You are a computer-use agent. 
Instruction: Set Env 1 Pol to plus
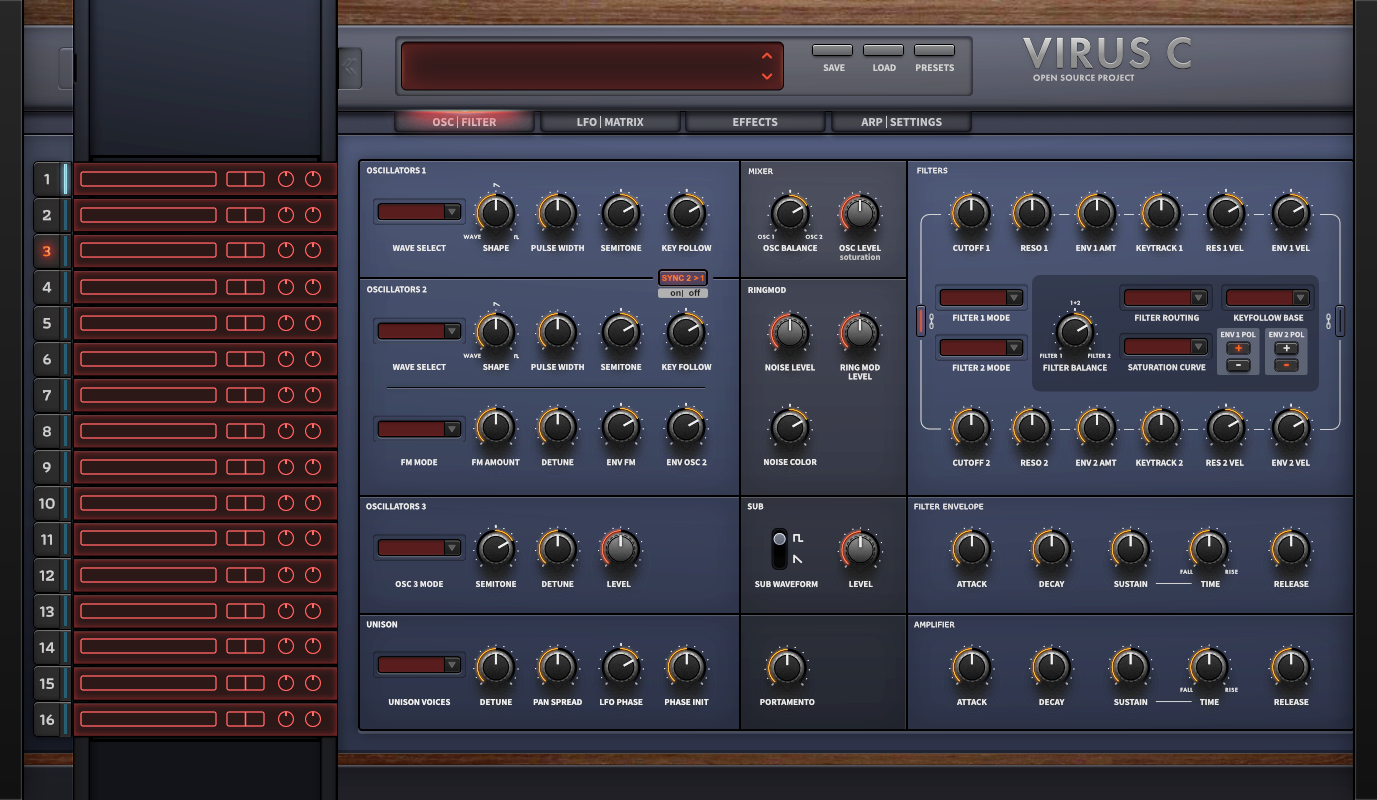tap(1237, 348)
